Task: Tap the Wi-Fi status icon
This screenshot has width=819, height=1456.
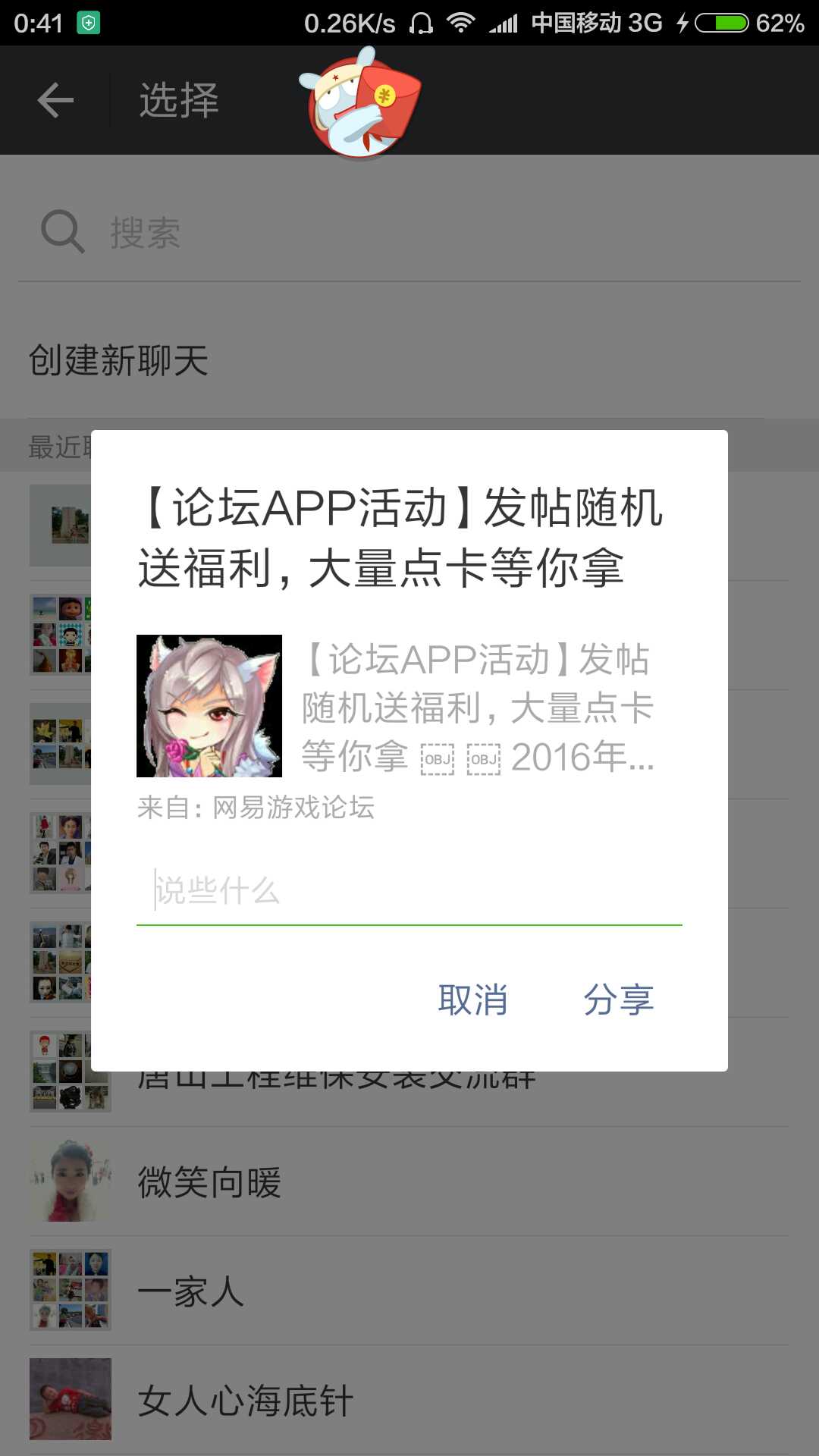Action: point(460,23)
